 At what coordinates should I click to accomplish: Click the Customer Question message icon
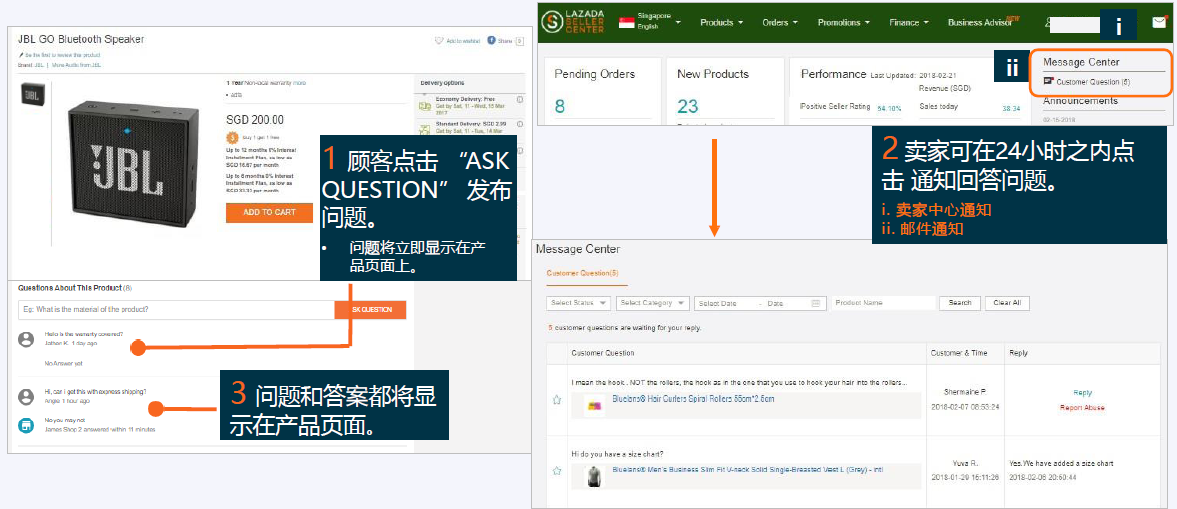click(x=1048, y=81)
